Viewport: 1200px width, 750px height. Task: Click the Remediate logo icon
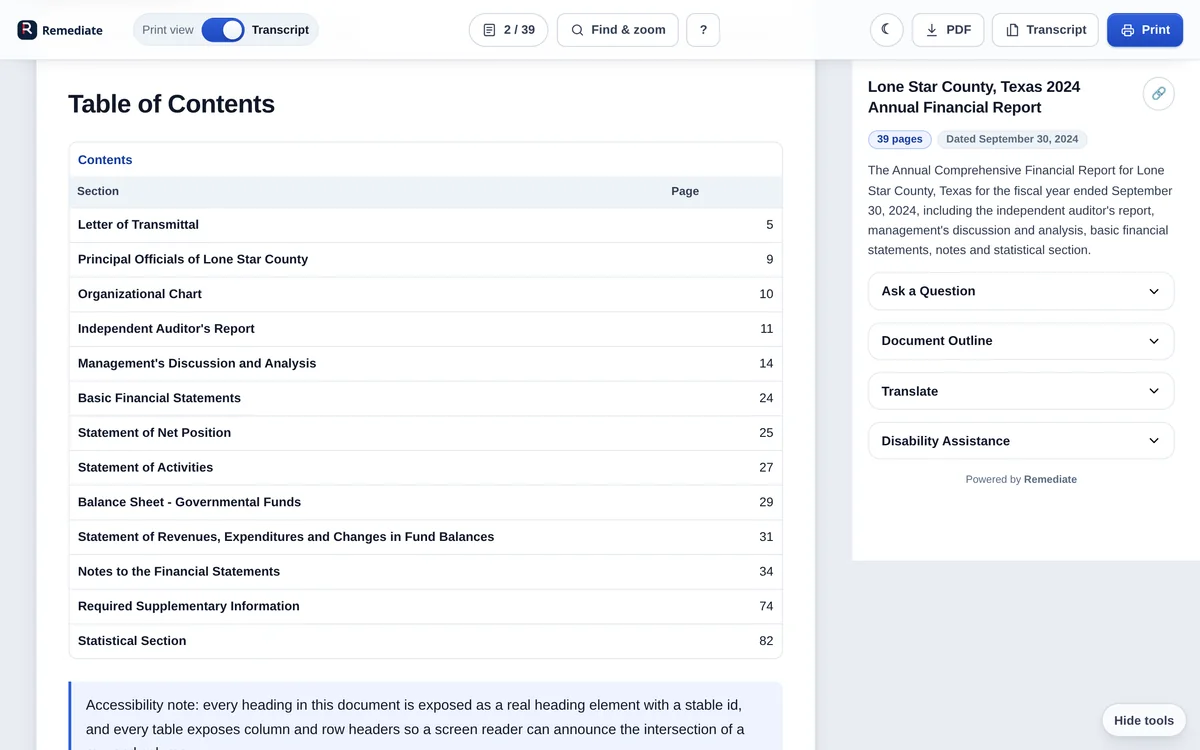point(27,30)
